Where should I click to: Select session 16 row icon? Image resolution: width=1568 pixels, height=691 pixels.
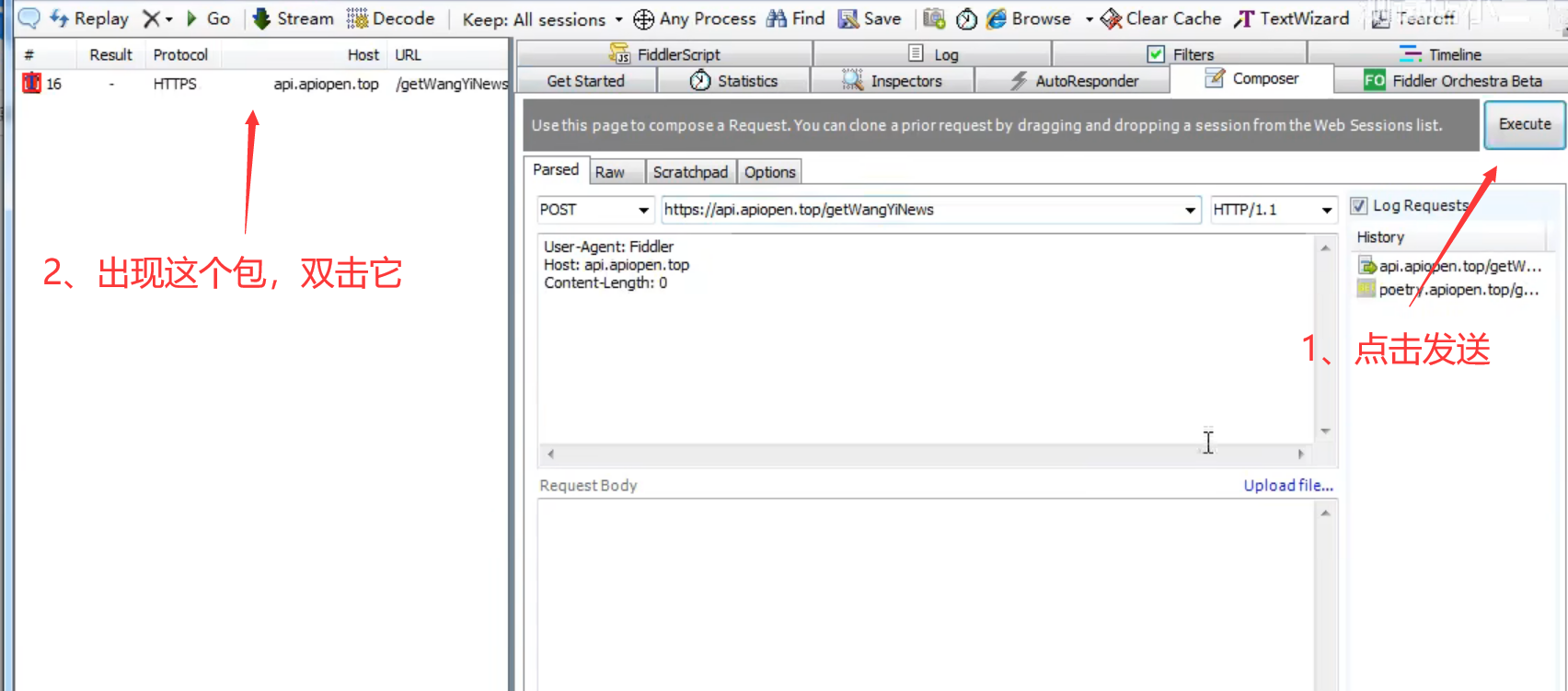point(31,84)
